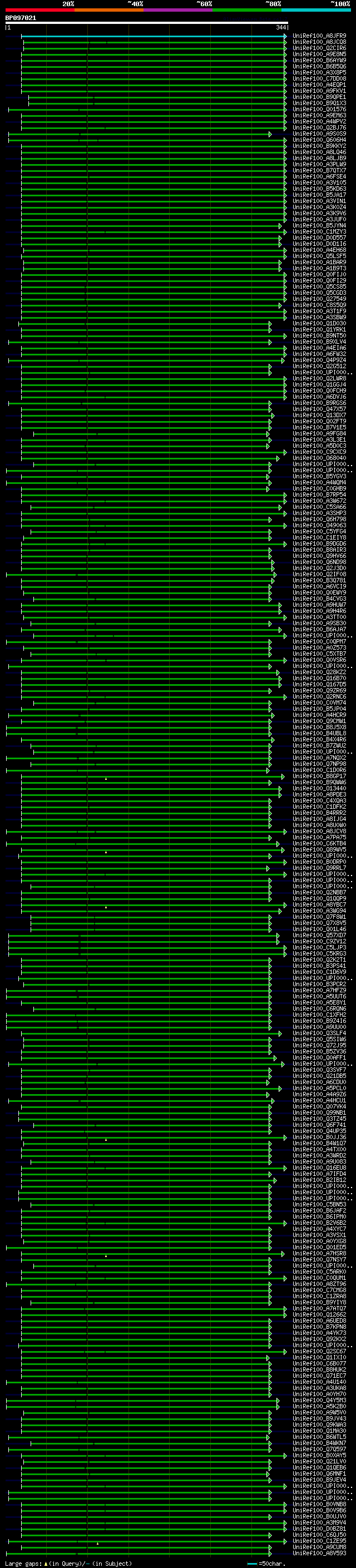Screen dimensions: 356x1568
Task: Select subject UniRef100_Q2BJ76
Action: point(319,128)
